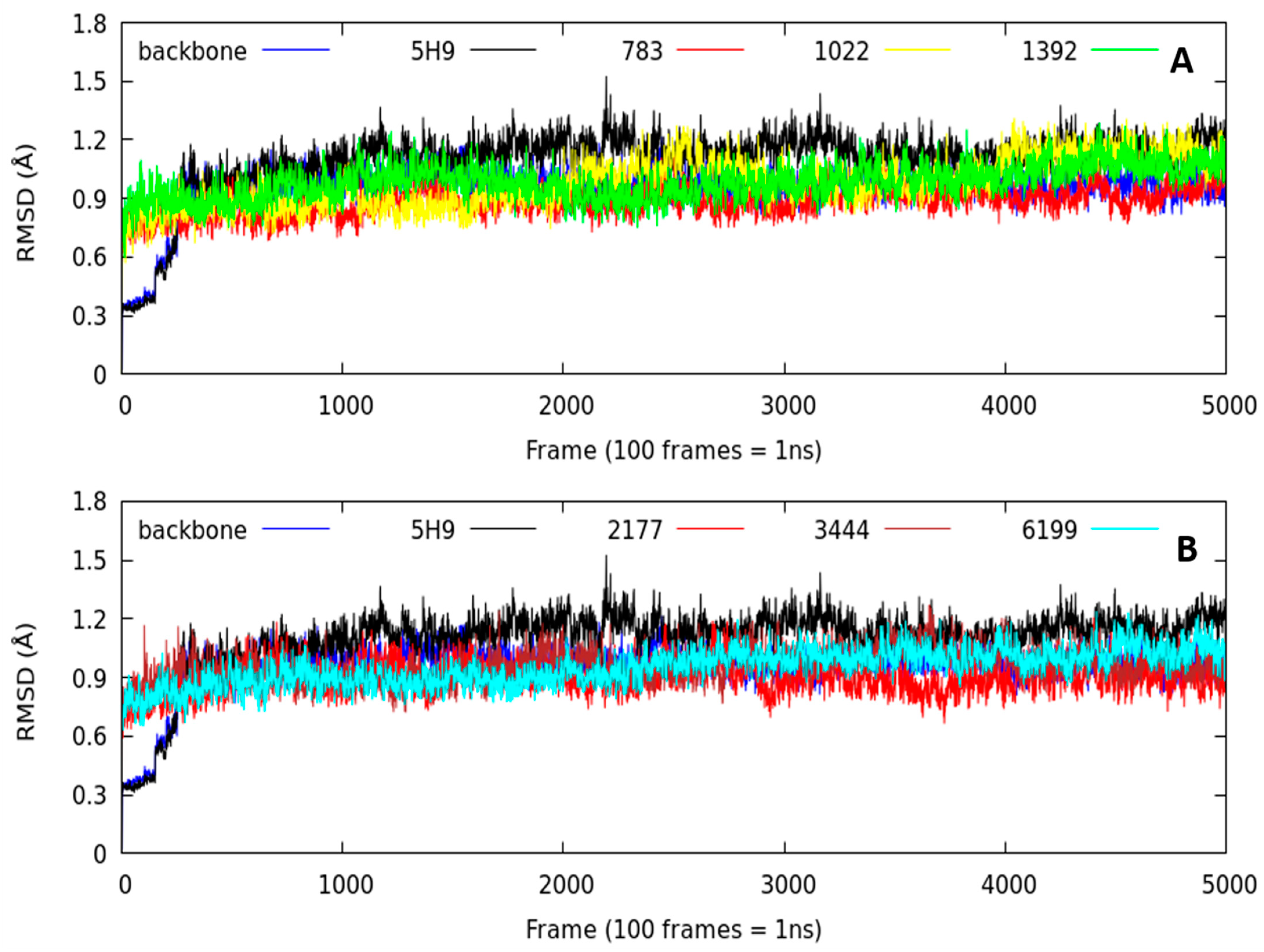Click the 'RMSD (Å)' y-axis title of panel B
Screen dimensions: 1264x952
tap(26, 682)
